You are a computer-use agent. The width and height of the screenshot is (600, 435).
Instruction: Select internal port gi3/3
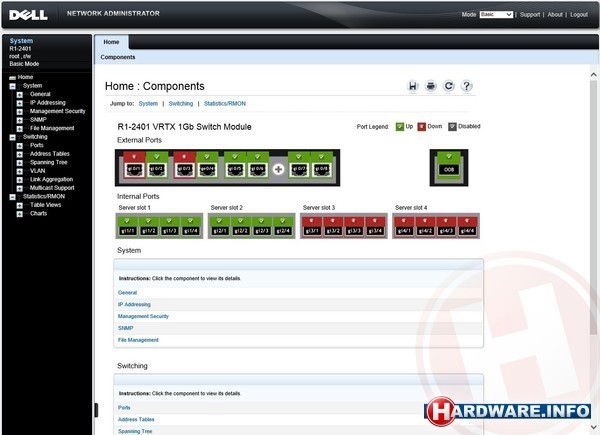pyautogui.click(x=354, y=226)
